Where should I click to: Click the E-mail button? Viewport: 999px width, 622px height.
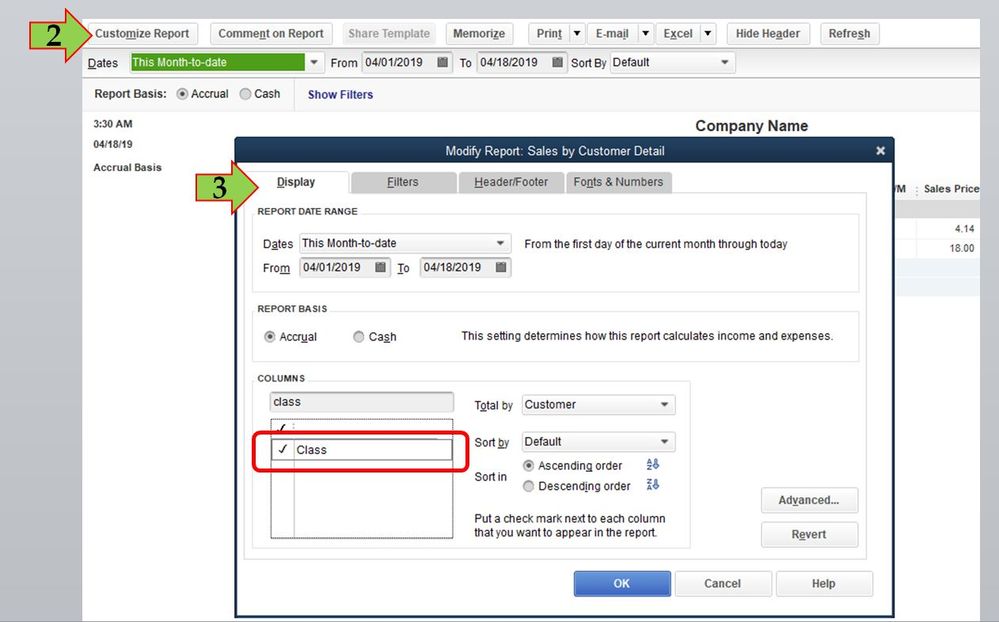point(612,34)
